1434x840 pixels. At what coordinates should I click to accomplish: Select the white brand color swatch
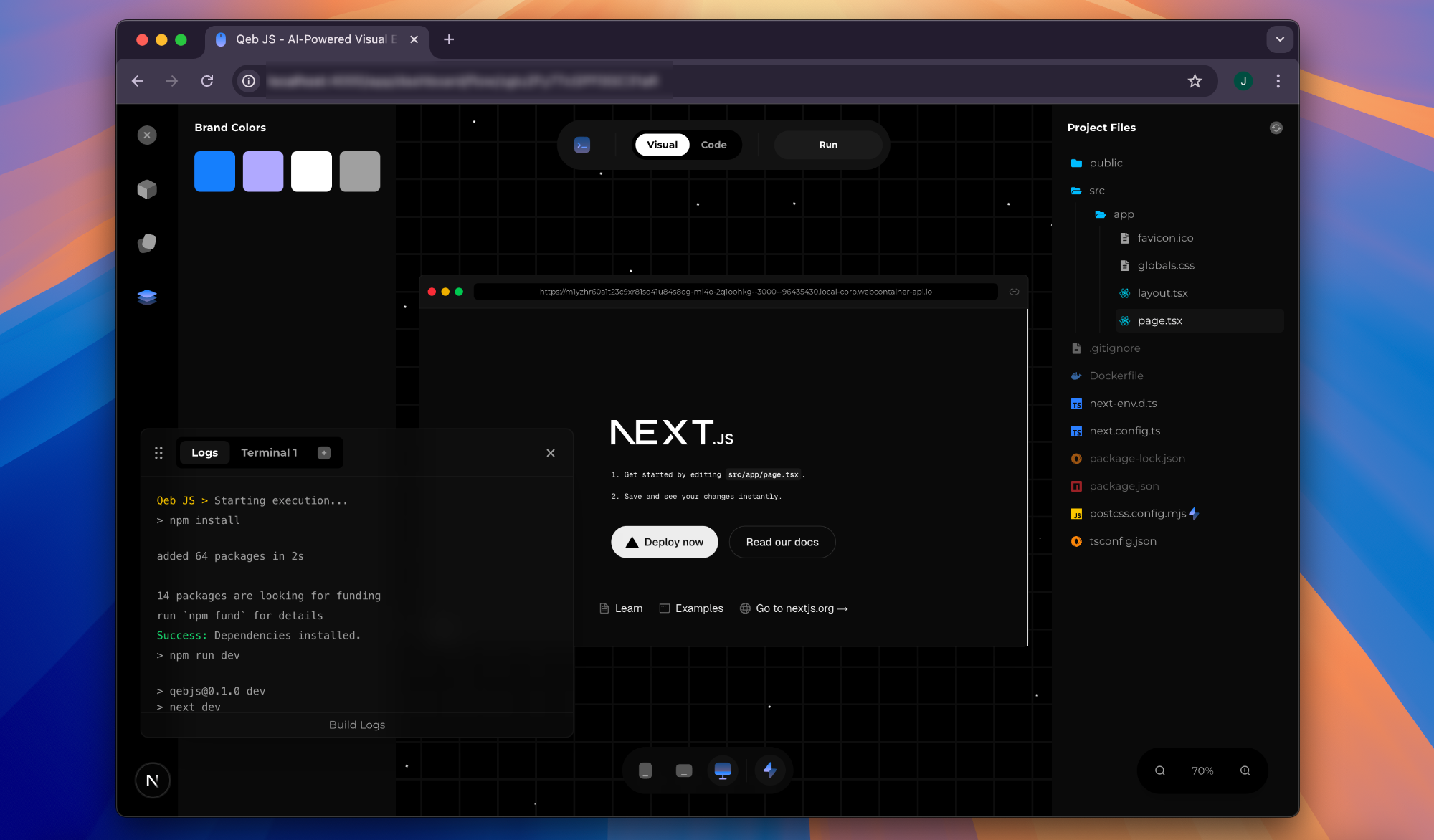[x=311, y=171]
